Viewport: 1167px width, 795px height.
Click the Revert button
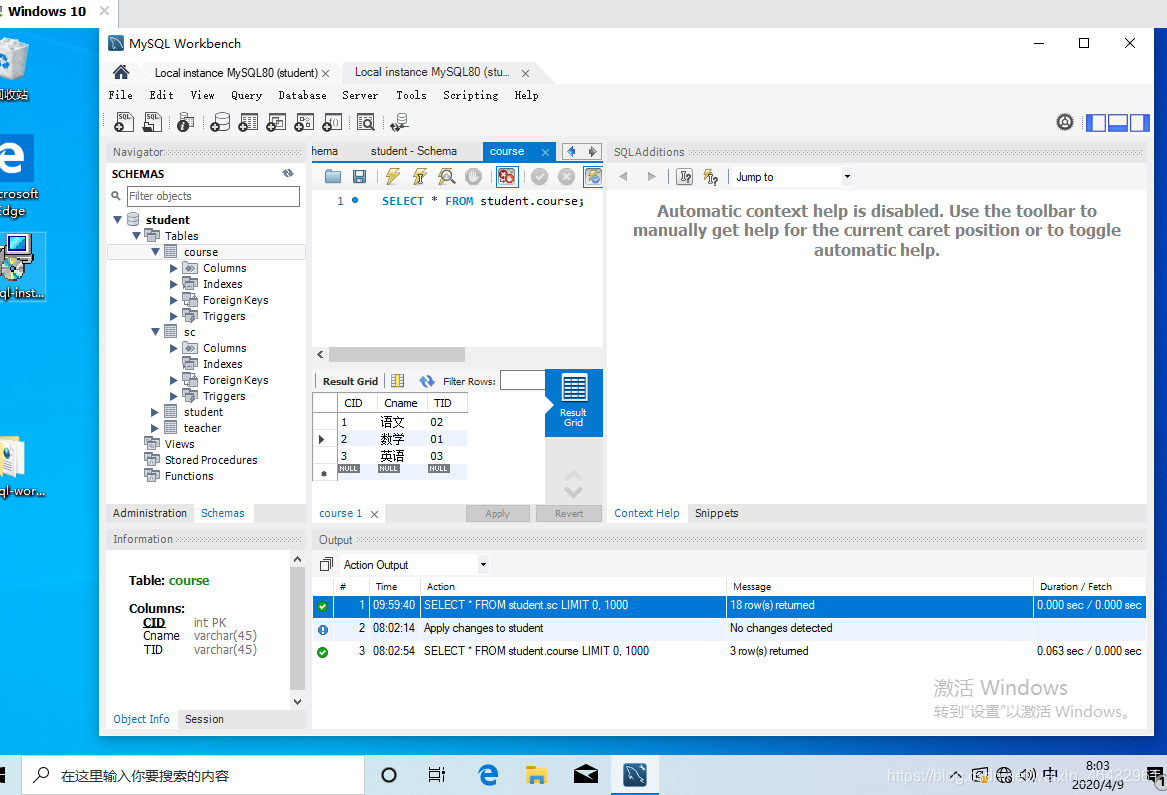pyautogui.click(x=569, y=514)
